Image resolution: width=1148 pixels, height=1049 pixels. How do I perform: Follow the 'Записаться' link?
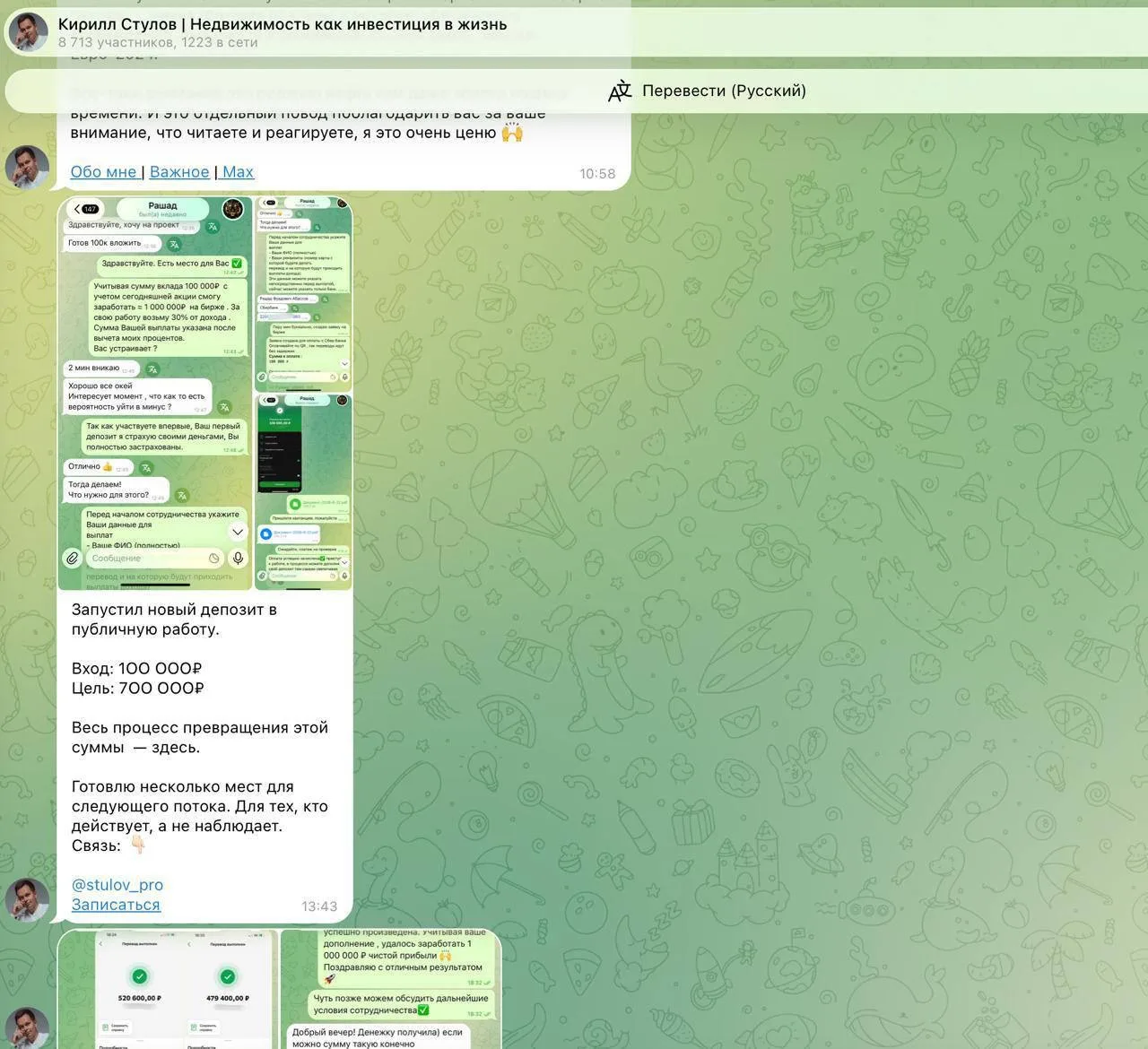pyautogui.click(x=116, y=905)
